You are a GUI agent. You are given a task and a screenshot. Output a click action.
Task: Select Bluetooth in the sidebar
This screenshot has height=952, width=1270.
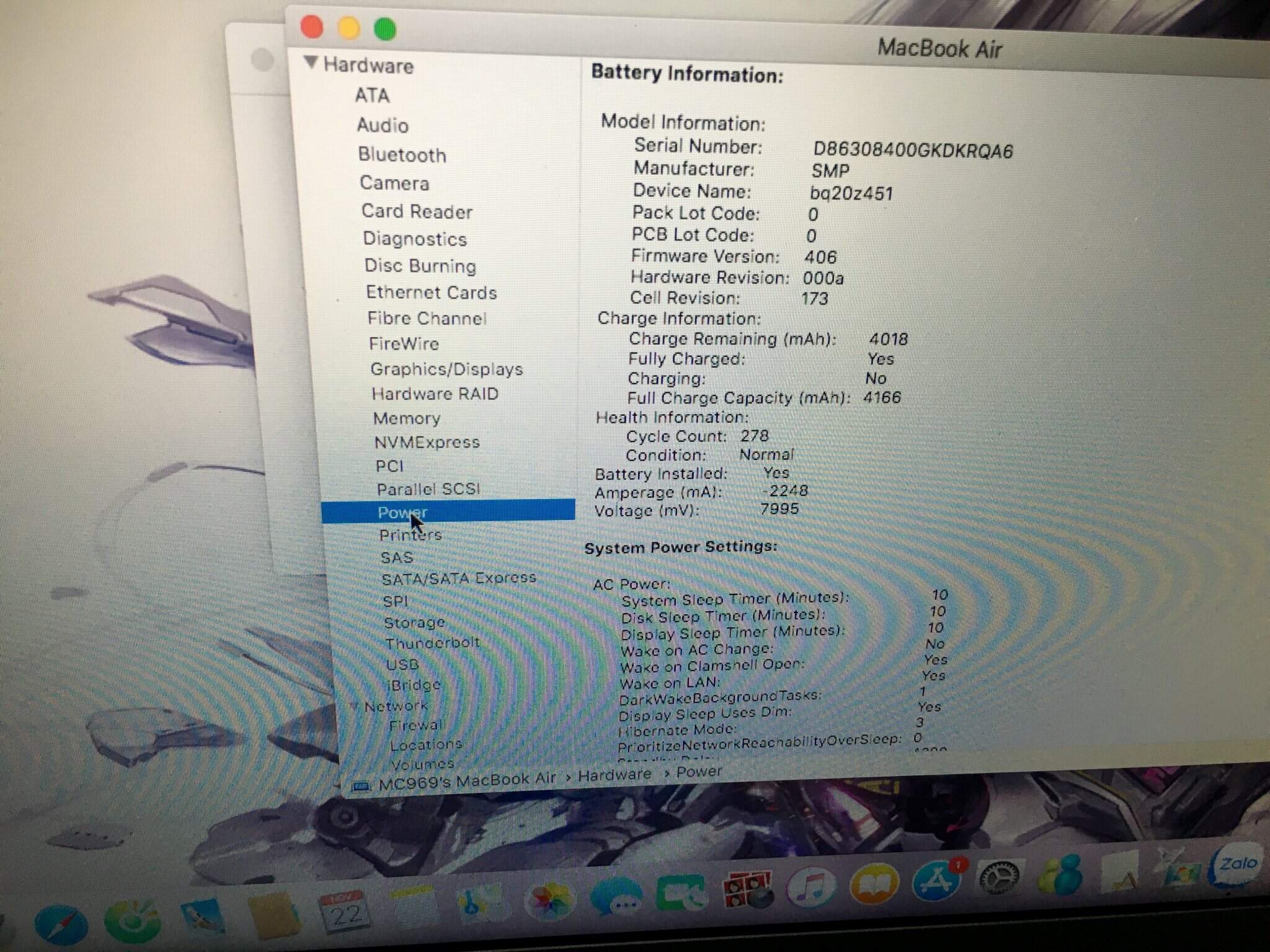402,155
